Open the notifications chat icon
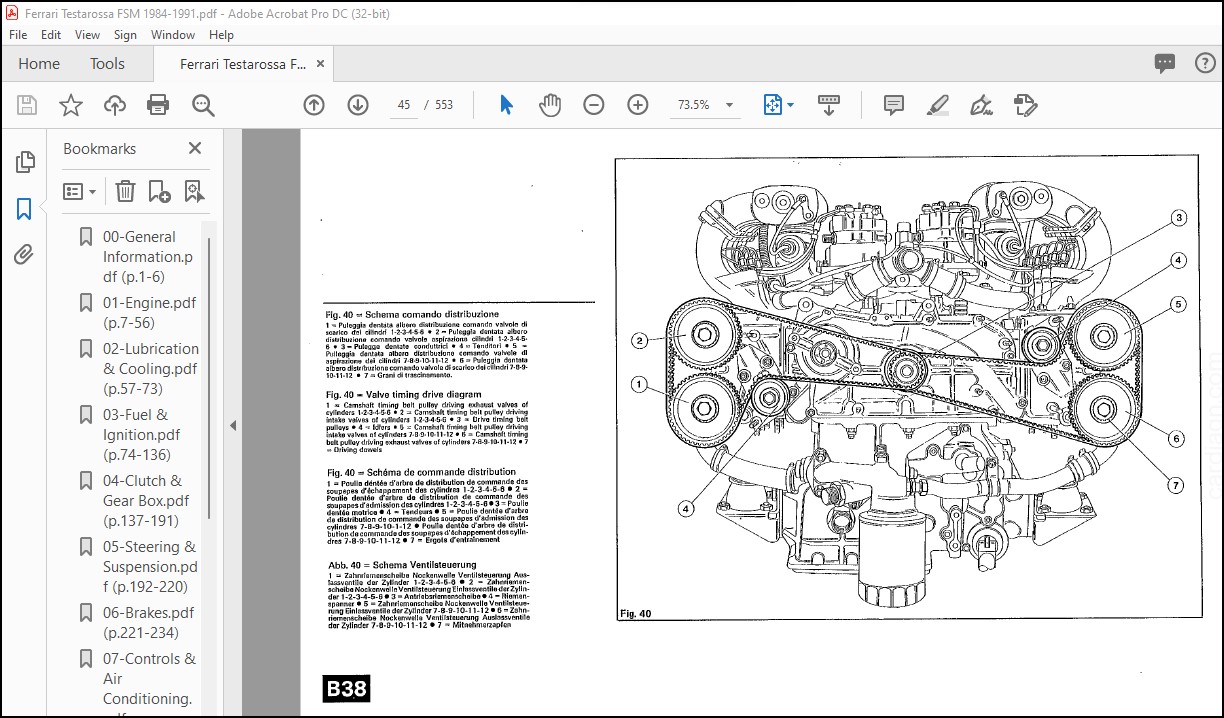The width and height of the screenshot is (1224, 718). tap(1165, 63)
